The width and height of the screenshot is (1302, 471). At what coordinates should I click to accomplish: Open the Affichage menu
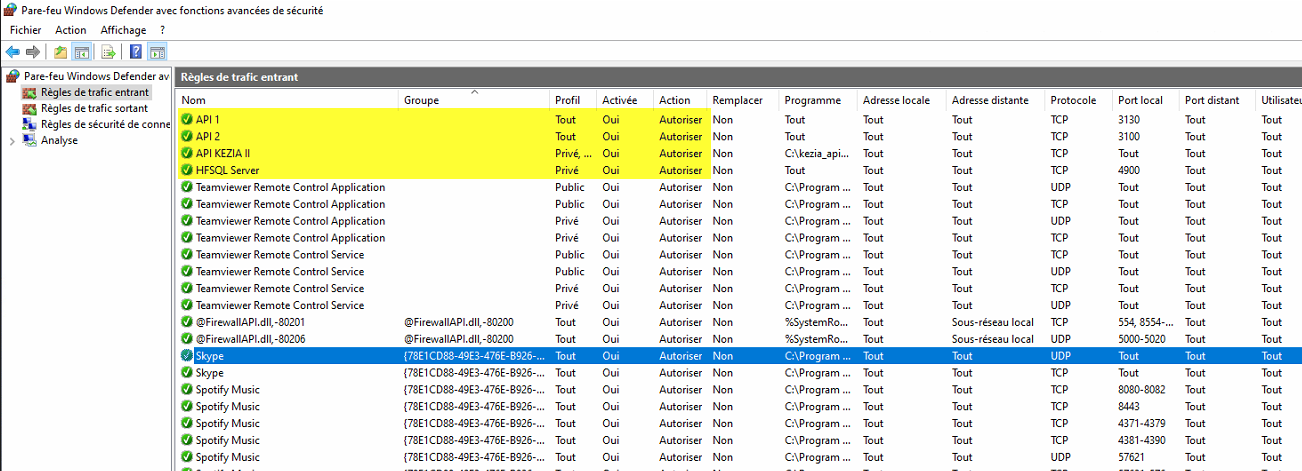point(123,30)
